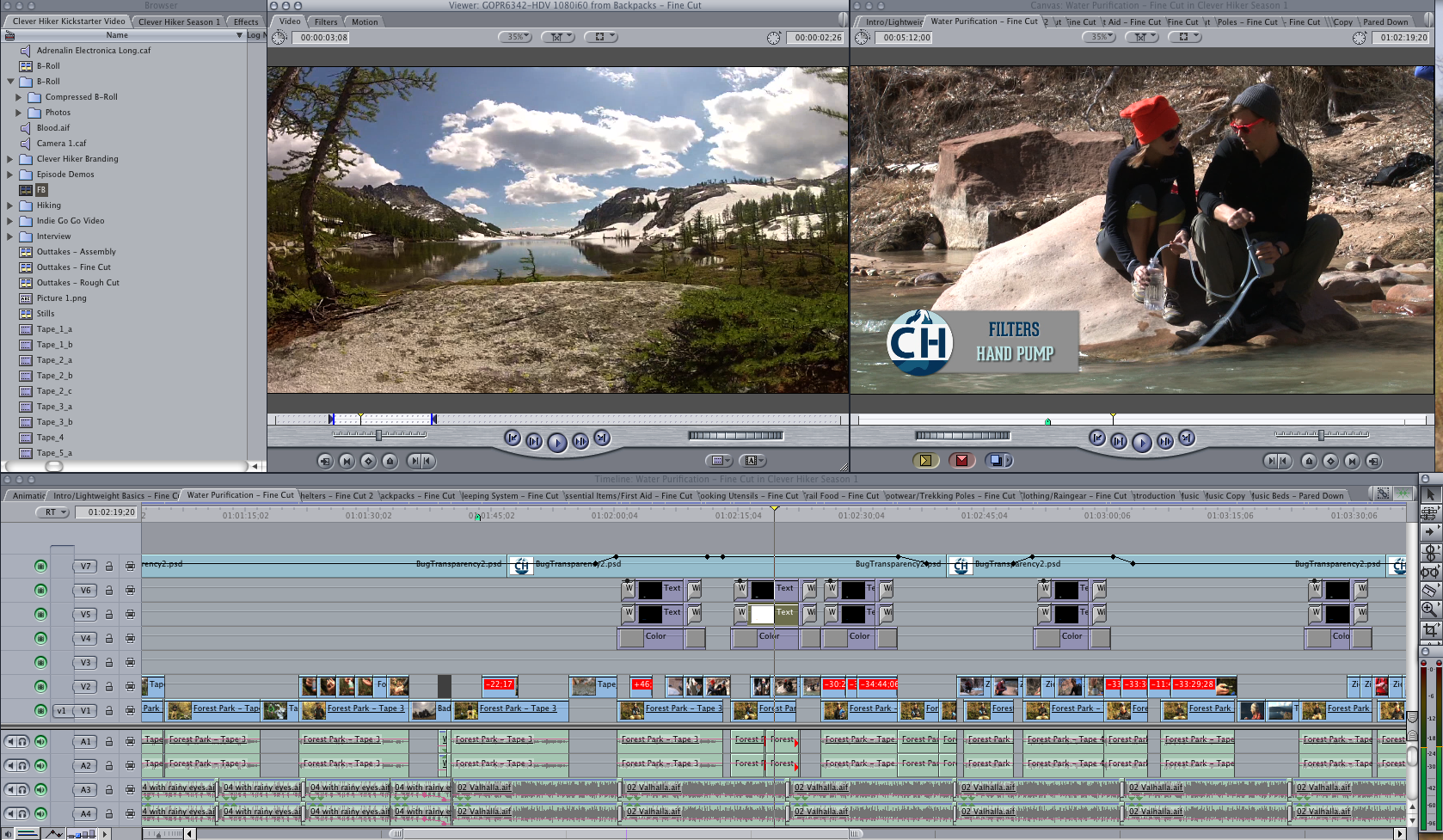The image size is (1443, 840).
Task: Show audio mute/solo controls button
Action: 8,833
